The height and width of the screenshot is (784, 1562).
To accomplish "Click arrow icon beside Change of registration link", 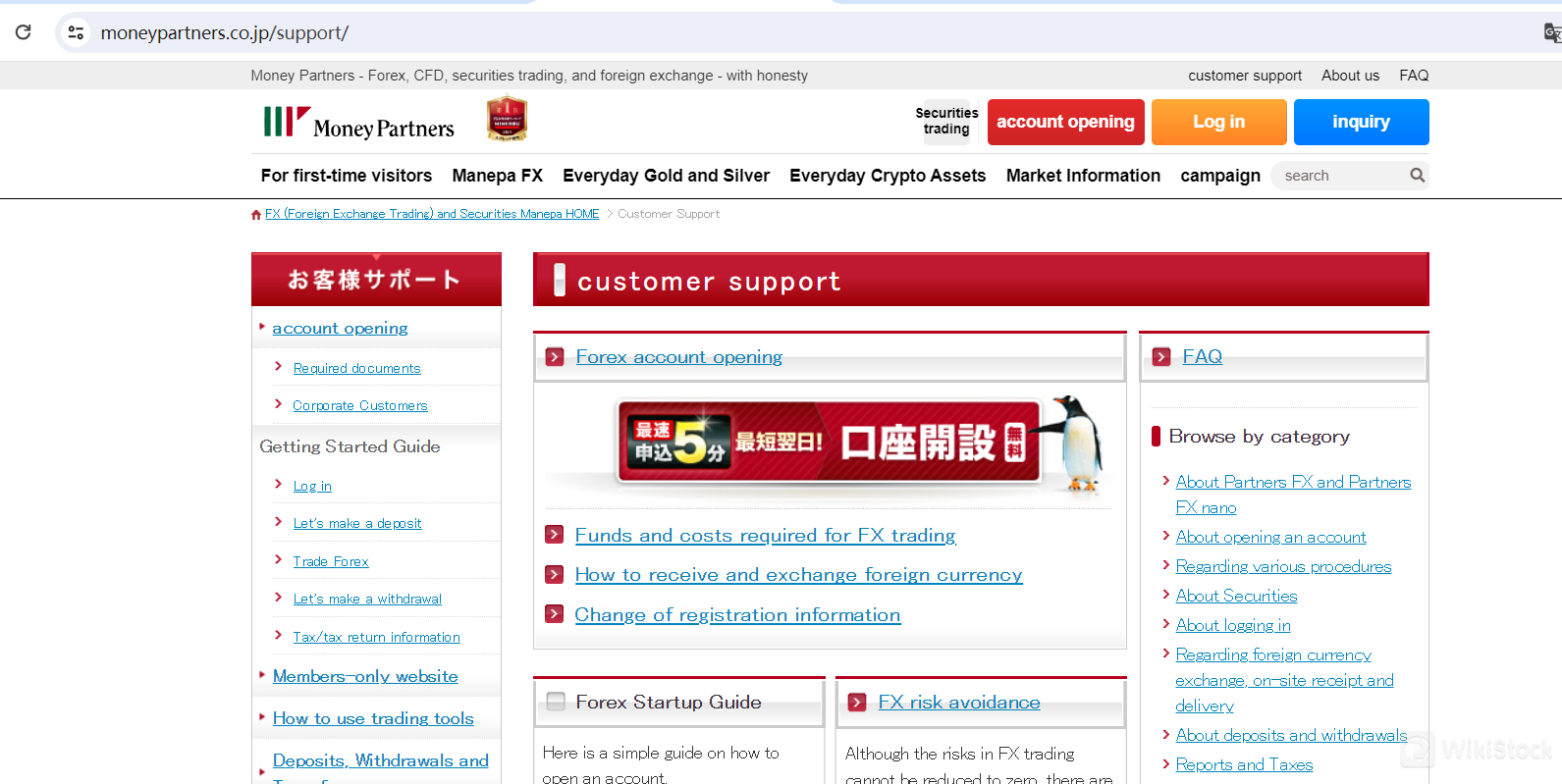I will pyautogui.click(x=555, y=614).
